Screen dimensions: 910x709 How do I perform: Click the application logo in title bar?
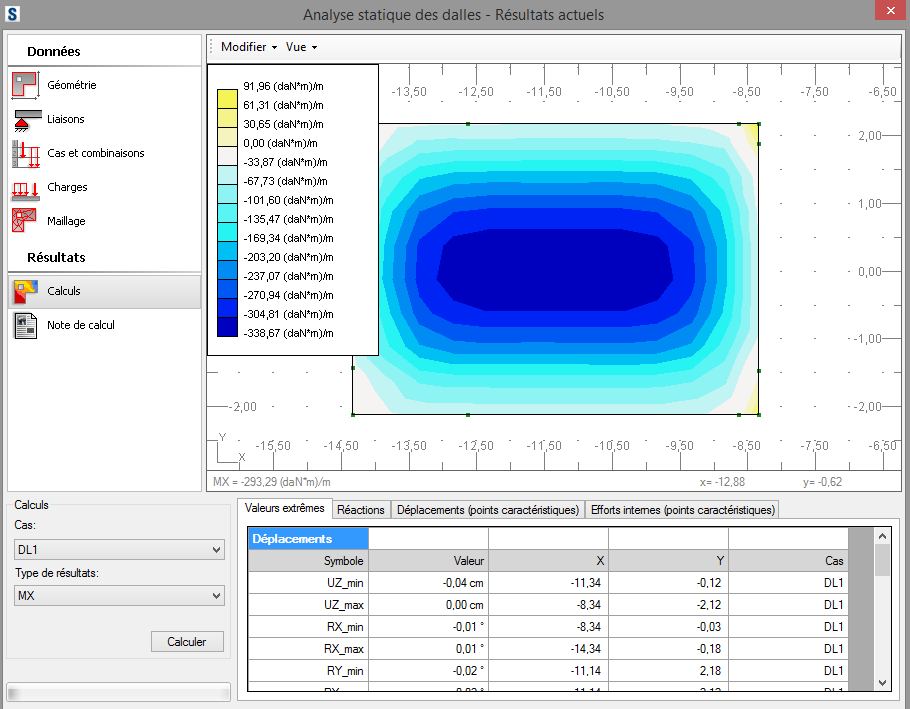pyautogui.click(x=13, y=14)
